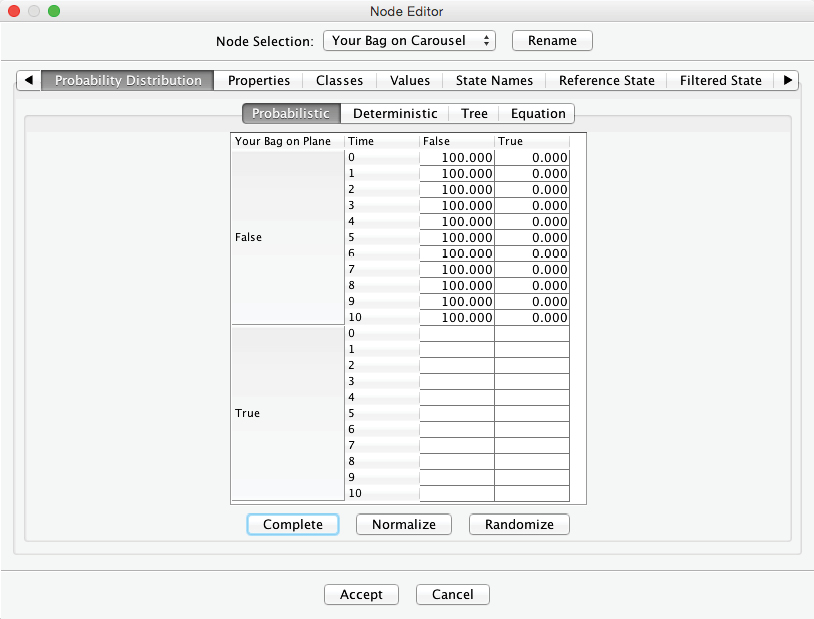Screen dimensions: 814x619
Task: Accept the node changes
Action: coord(361,594)
